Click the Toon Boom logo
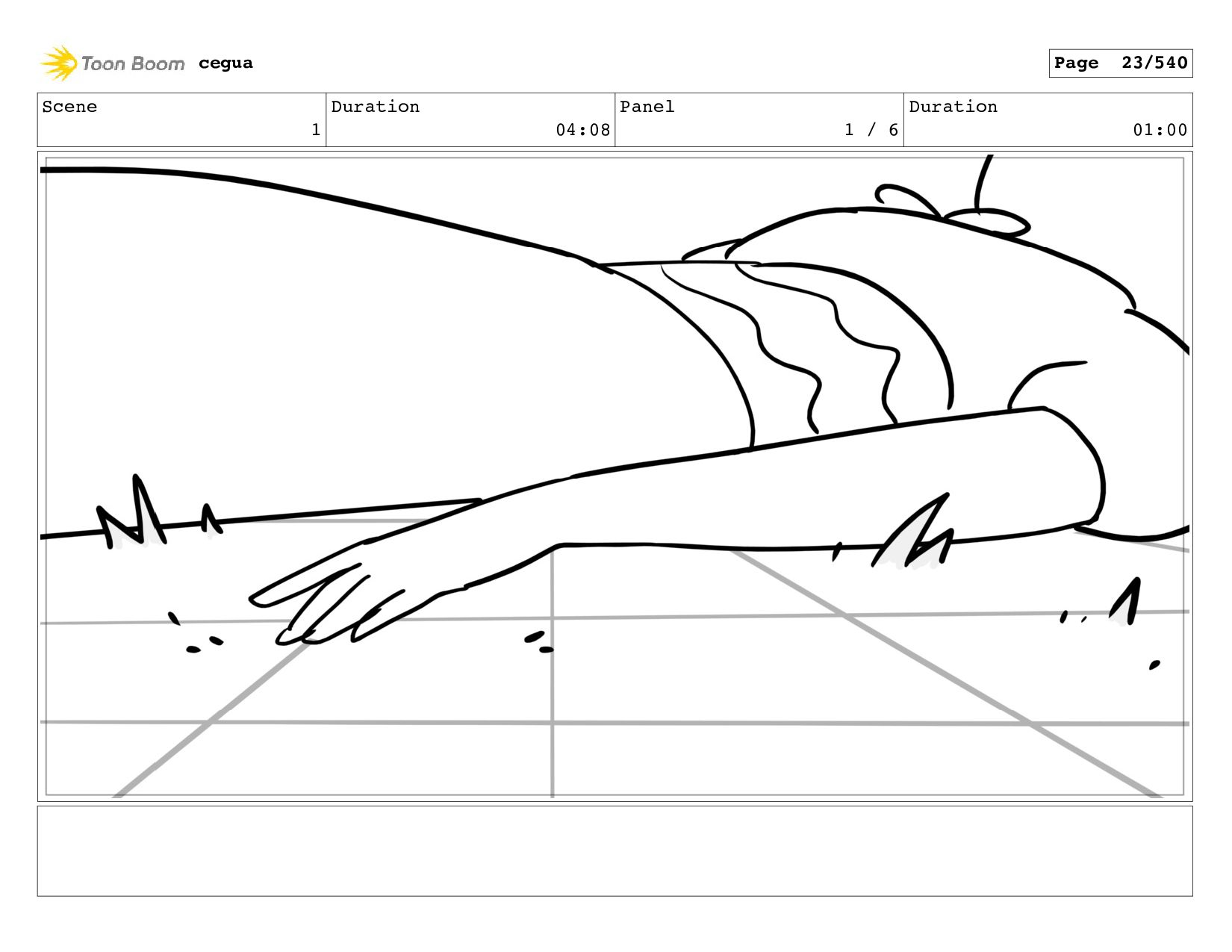Screen dimensions: 1232x952 (x=112, y=63)
